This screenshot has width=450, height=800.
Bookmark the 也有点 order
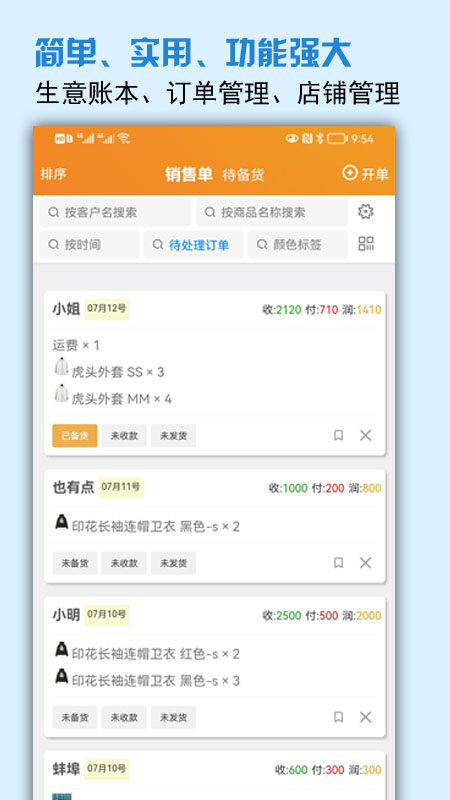tap(338, 563)
